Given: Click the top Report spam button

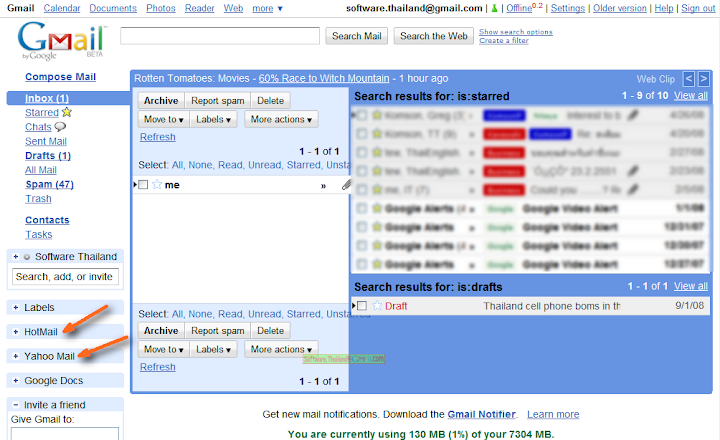Looking at the screenshot, I should pos(218,101).
